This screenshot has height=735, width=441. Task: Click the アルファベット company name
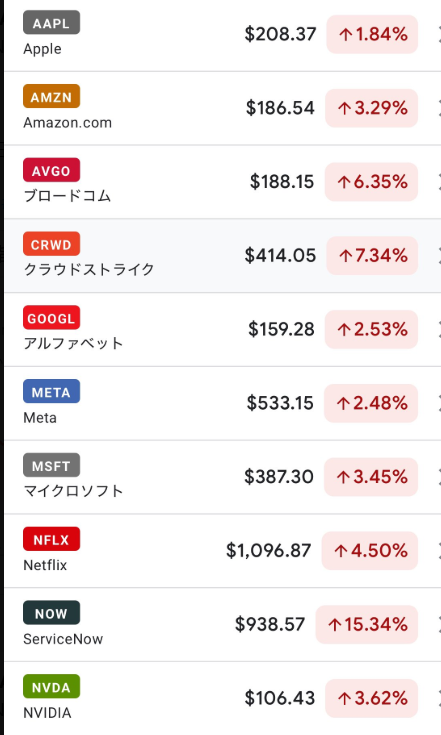point(74,344)
